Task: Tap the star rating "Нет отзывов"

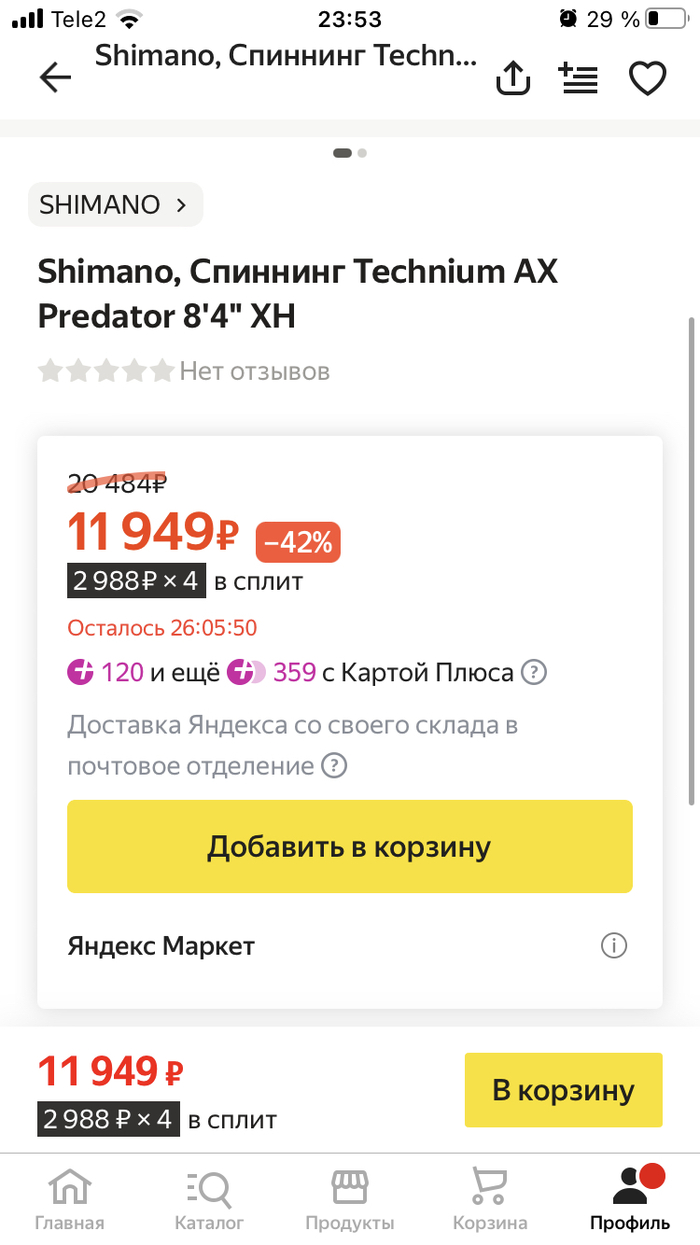Action: 183,372
